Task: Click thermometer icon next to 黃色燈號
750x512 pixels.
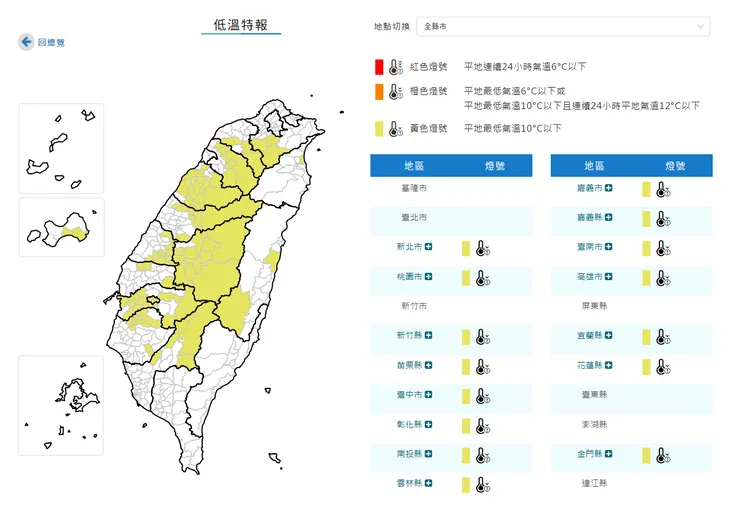Action: (396, 129)
